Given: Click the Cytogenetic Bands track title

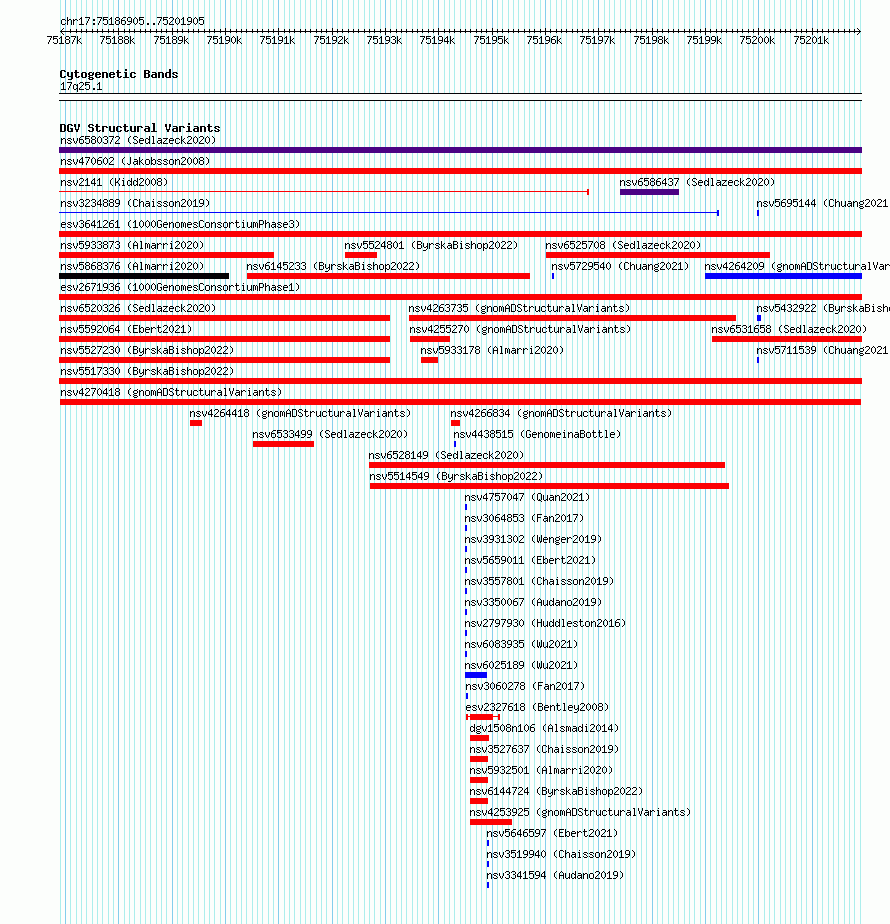Looking at the screenshot, I should coord(118,74).
